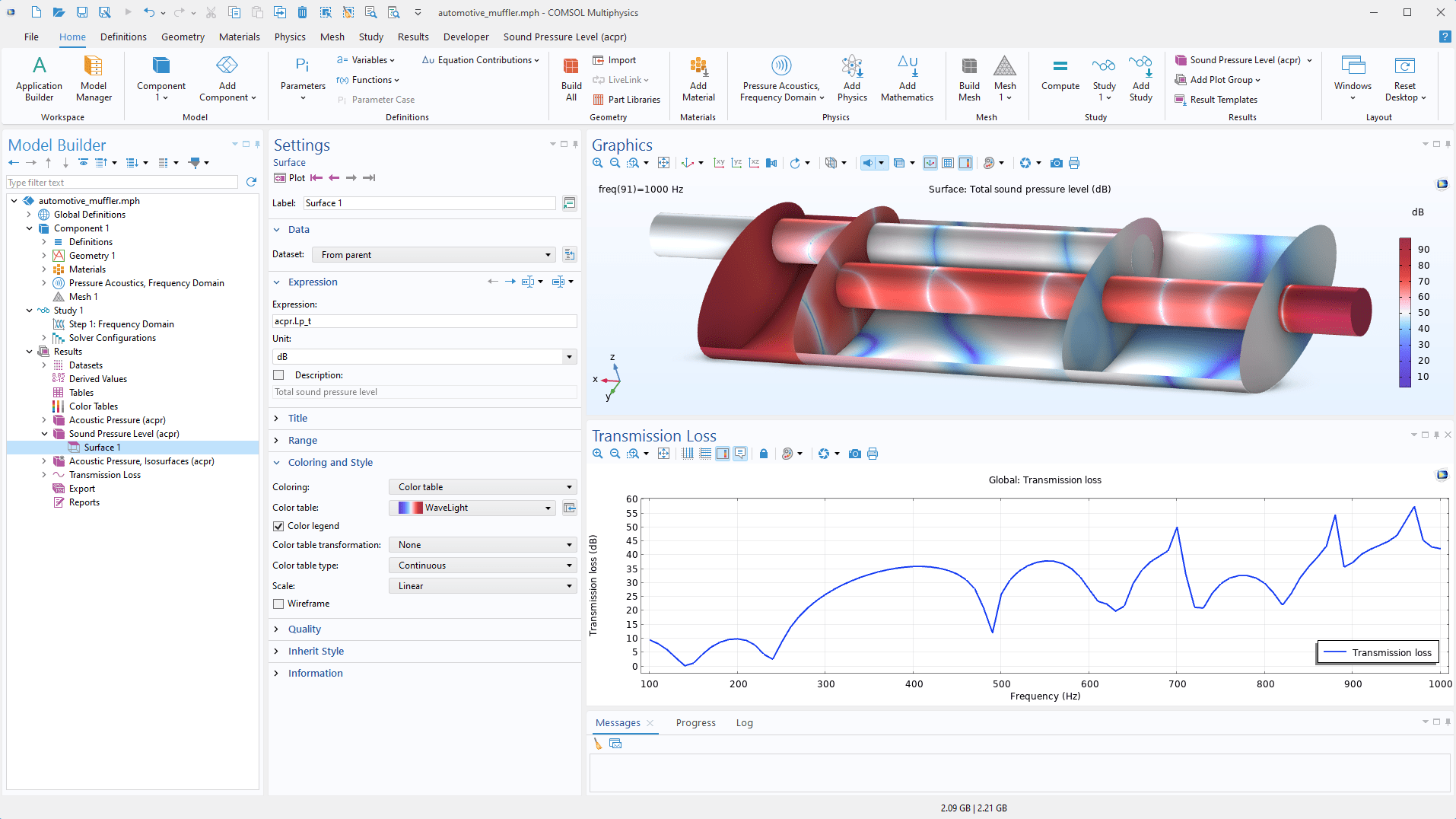1456x819 pixels.
Task: Open Part Libraries
Action: point(626,100)
